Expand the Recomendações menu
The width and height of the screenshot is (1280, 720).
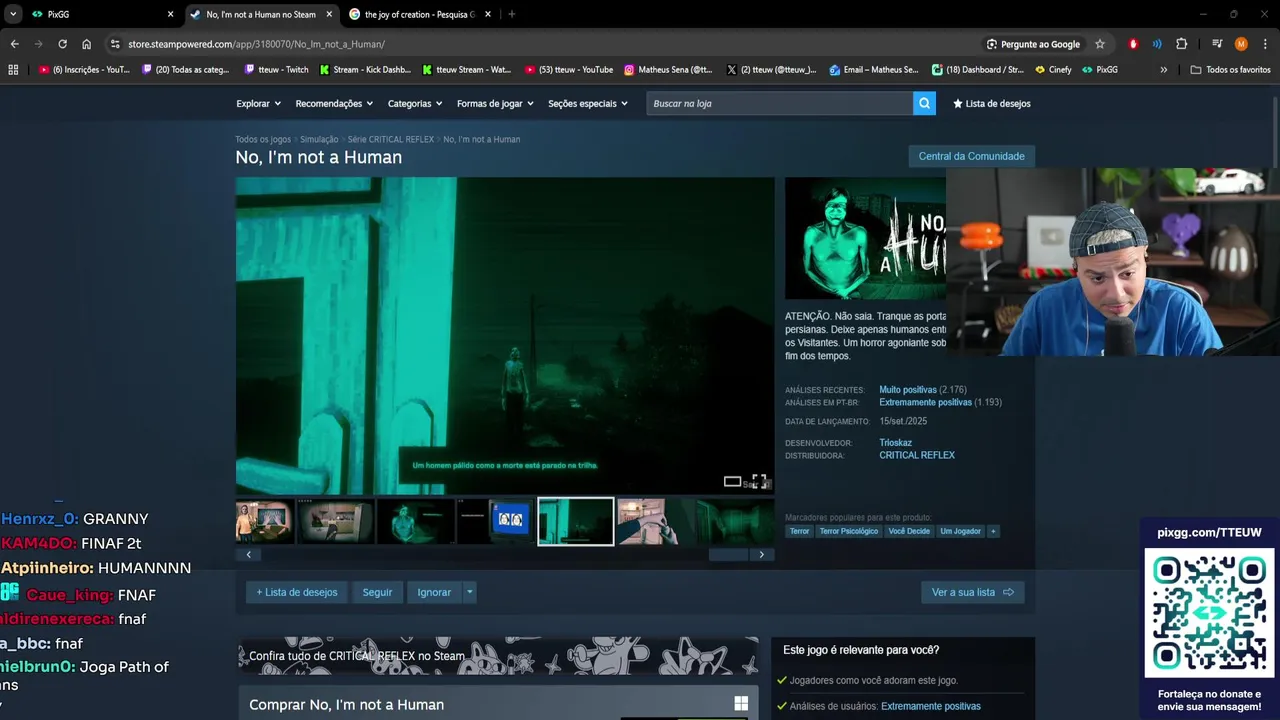(x=334, y=103)
